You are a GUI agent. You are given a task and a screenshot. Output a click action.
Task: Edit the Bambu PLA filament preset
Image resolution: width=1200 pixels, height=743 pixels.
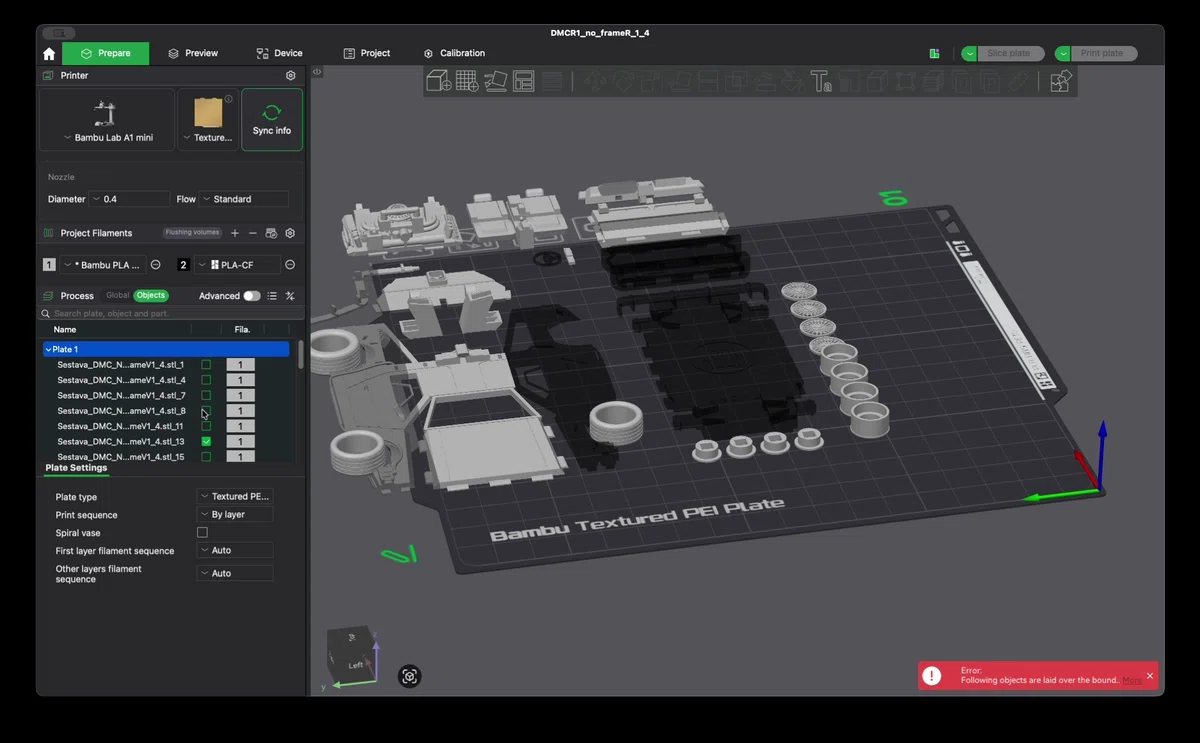click(155, 265)
